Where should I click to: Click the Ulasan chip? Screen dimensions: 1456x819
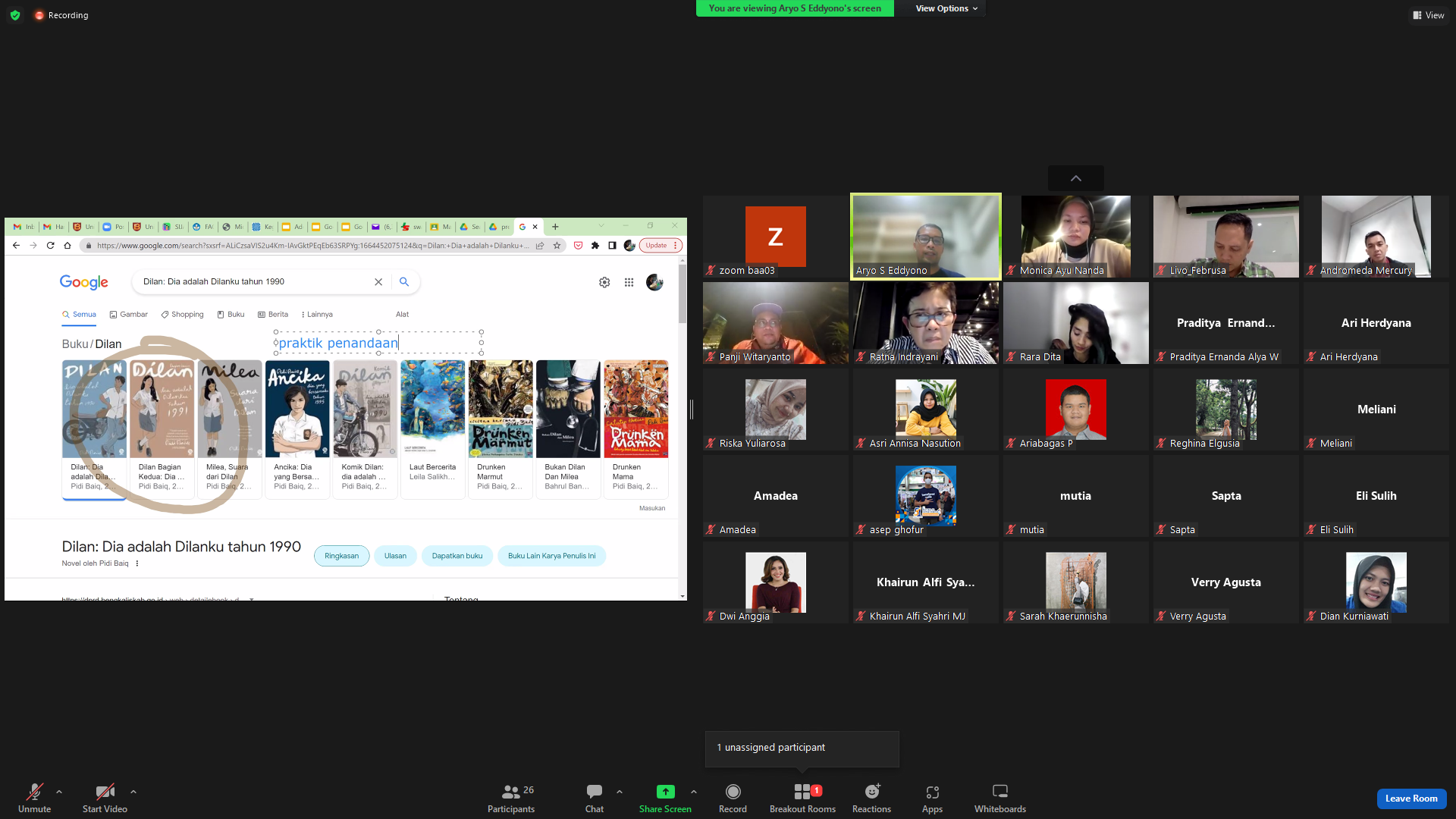[x=395, y=556]
